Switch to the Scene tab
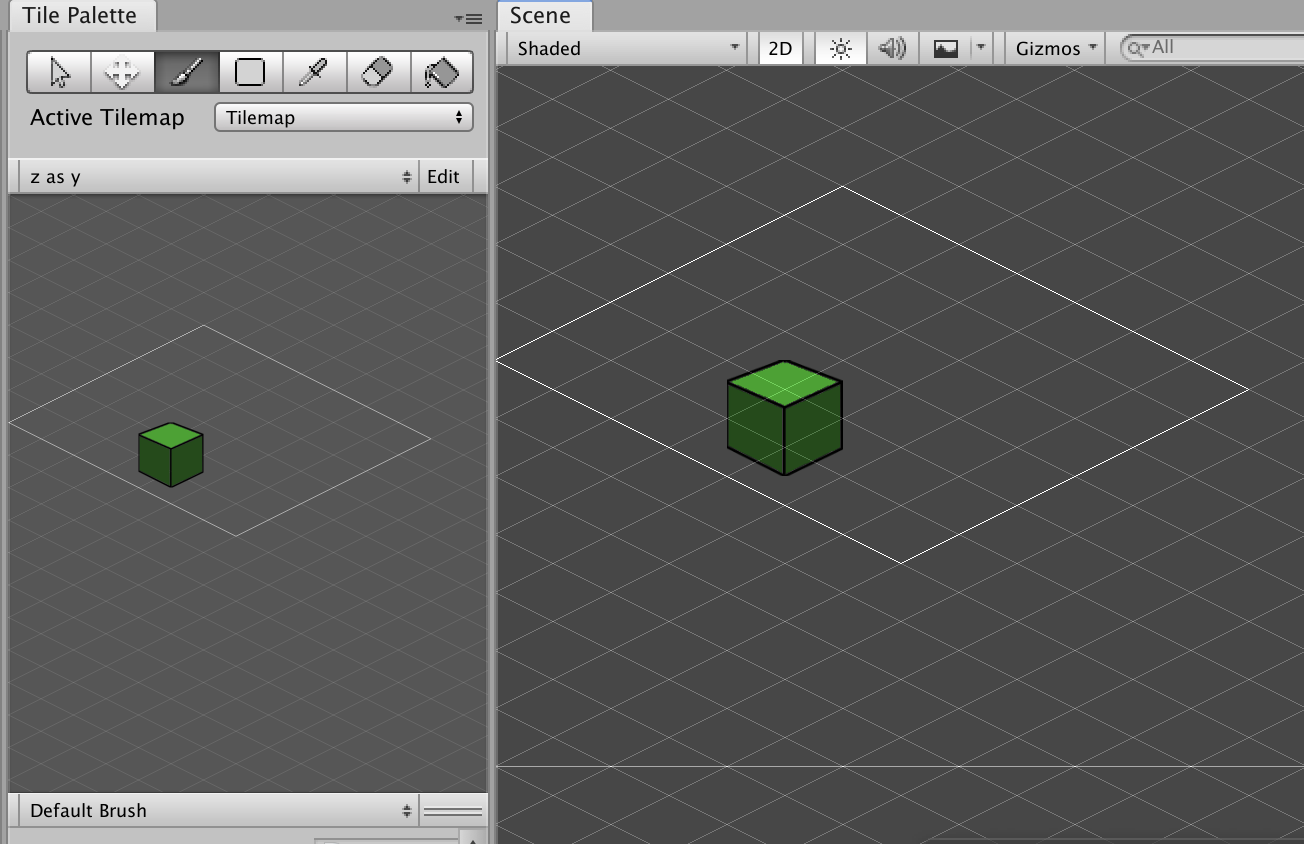 [543, 15]
